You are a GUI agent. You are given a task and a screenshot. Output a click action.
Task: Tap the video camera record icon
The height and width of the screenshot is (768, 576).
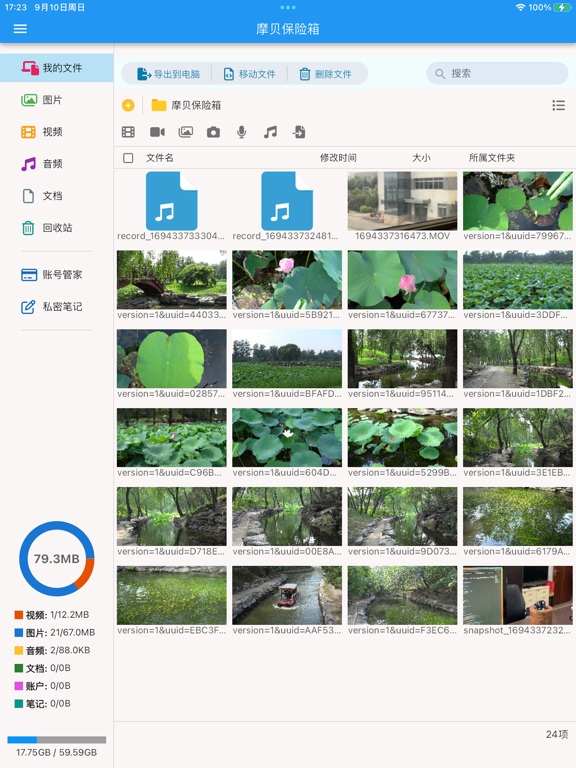point(157,132)
